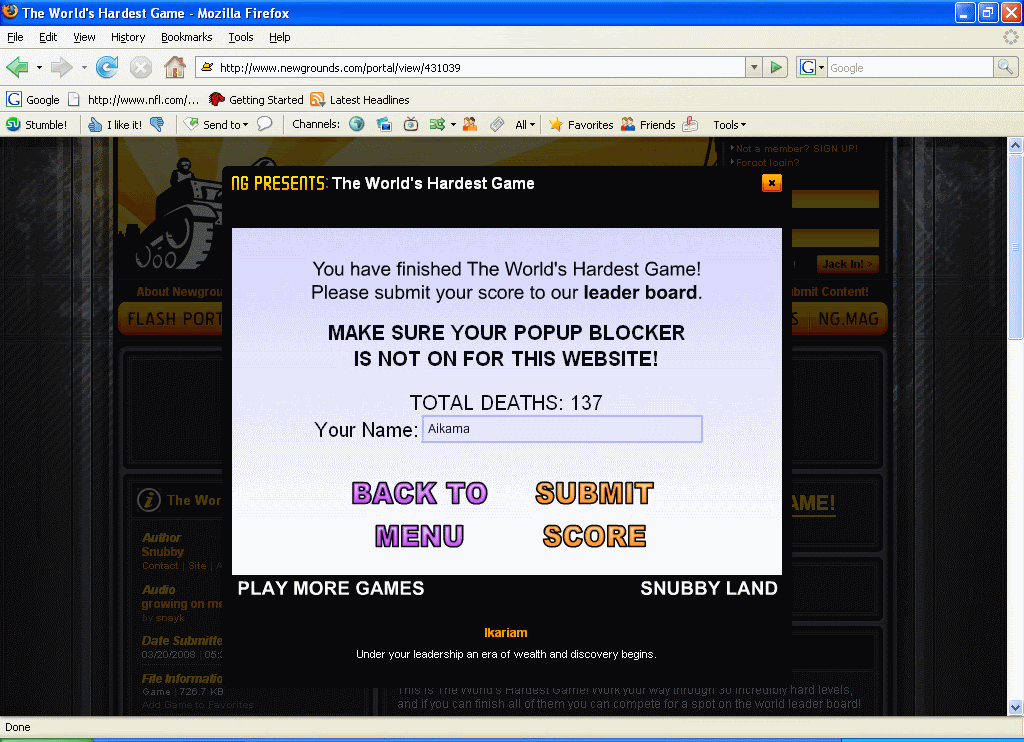This screenshot has height=742, width=1024.
Task: Click the I like it! thumbs-up
Action: (x=116, y=125)
